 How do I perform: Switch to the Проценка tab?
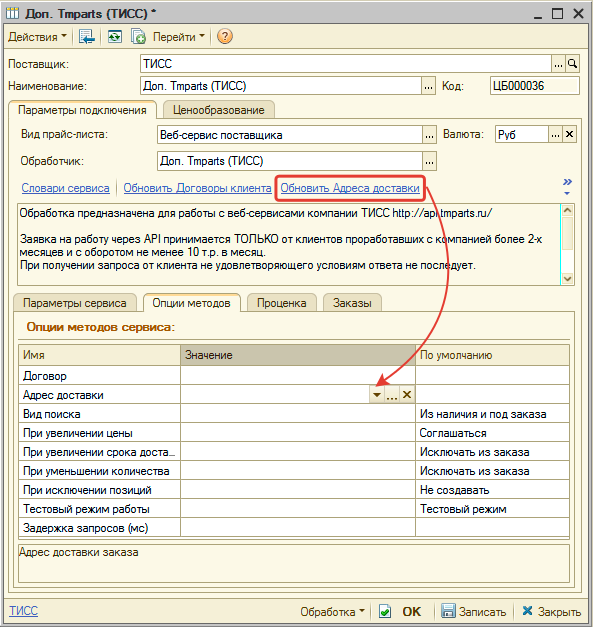point(282,303)
